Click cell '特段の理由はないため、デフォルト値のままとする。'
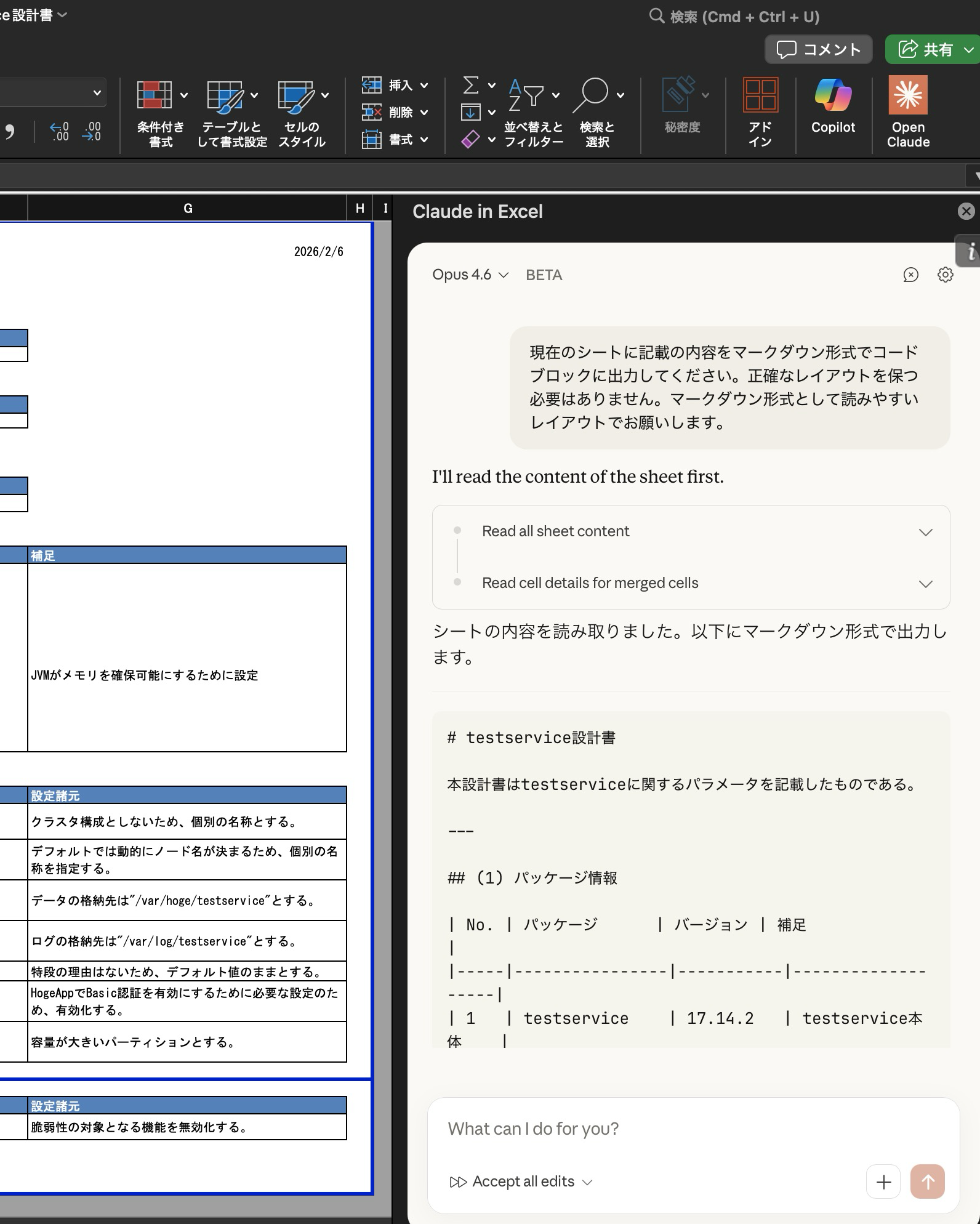 [187, 971]
